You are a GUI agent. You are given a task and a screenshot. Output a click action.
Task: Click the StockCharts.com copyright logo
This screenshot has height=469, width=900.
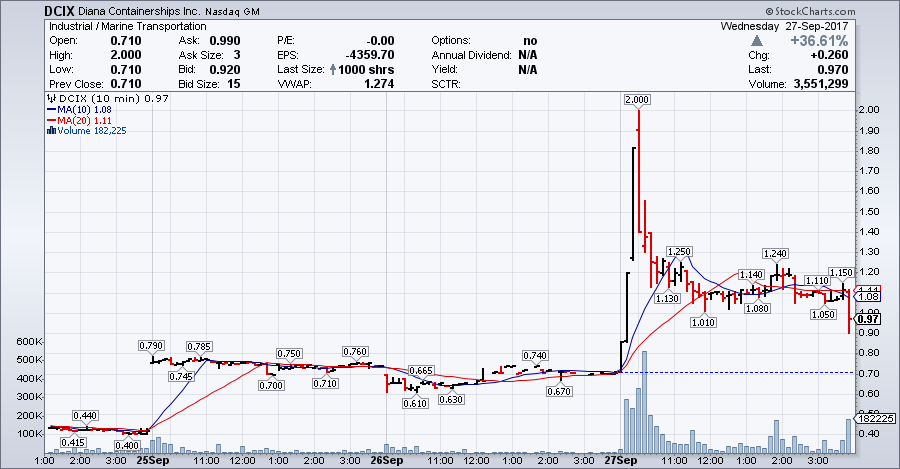[810, 11]
